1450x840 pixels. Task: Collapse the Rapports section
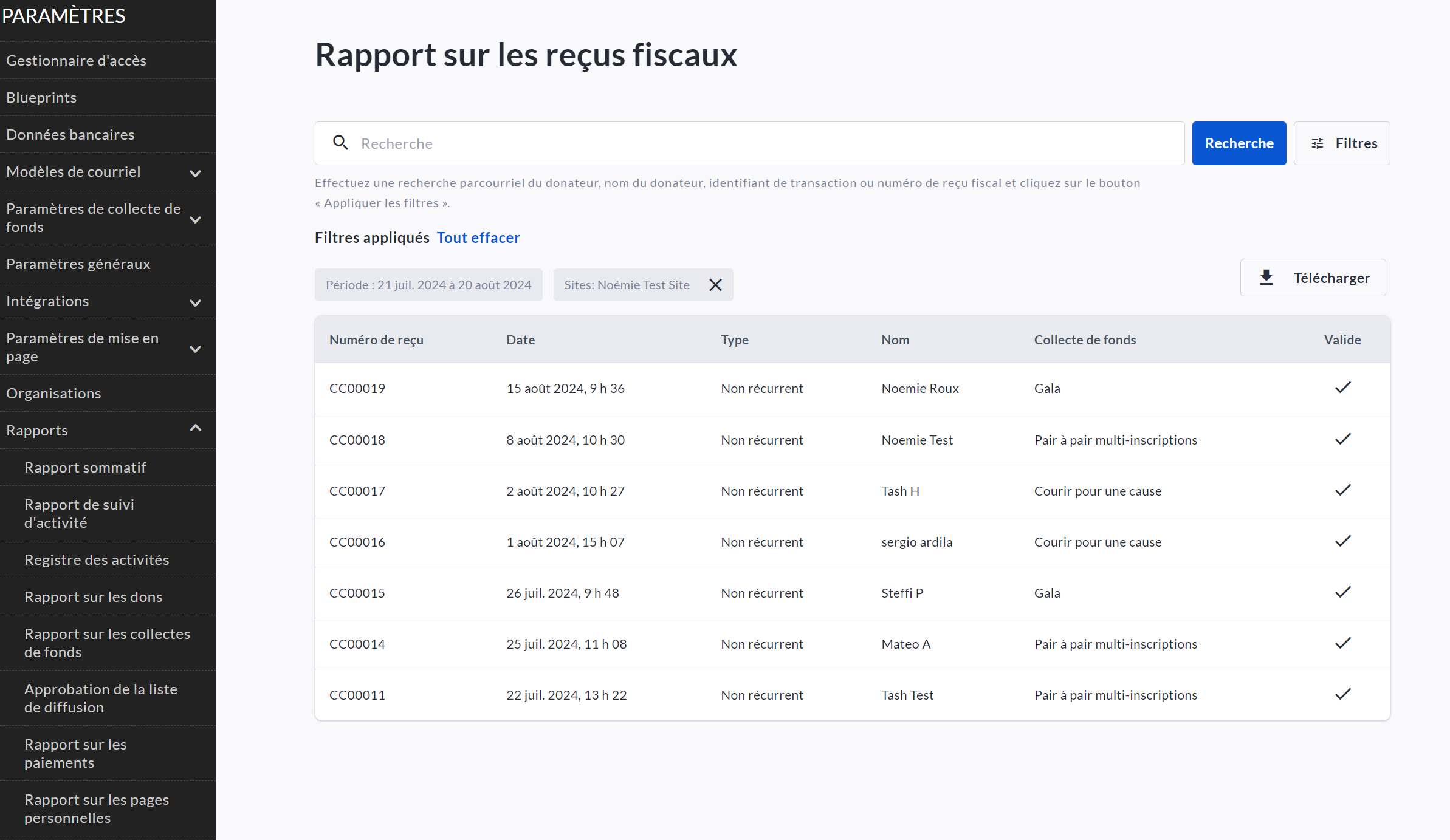point(195,429)
